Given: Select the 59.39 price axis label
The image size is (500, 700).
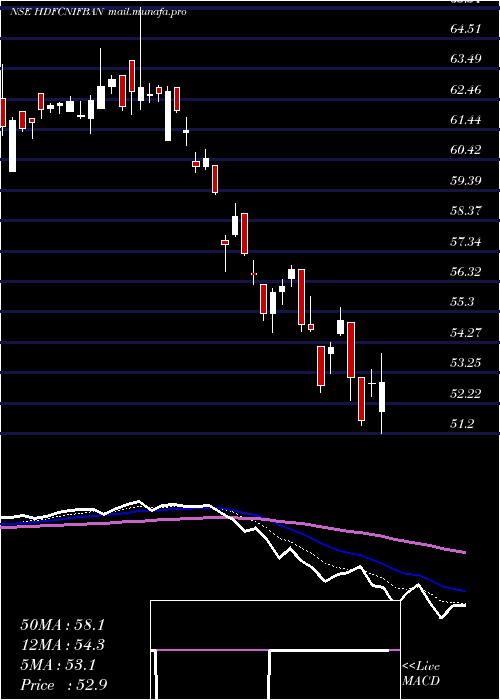Looking at the screenshot, I should 465,180.
